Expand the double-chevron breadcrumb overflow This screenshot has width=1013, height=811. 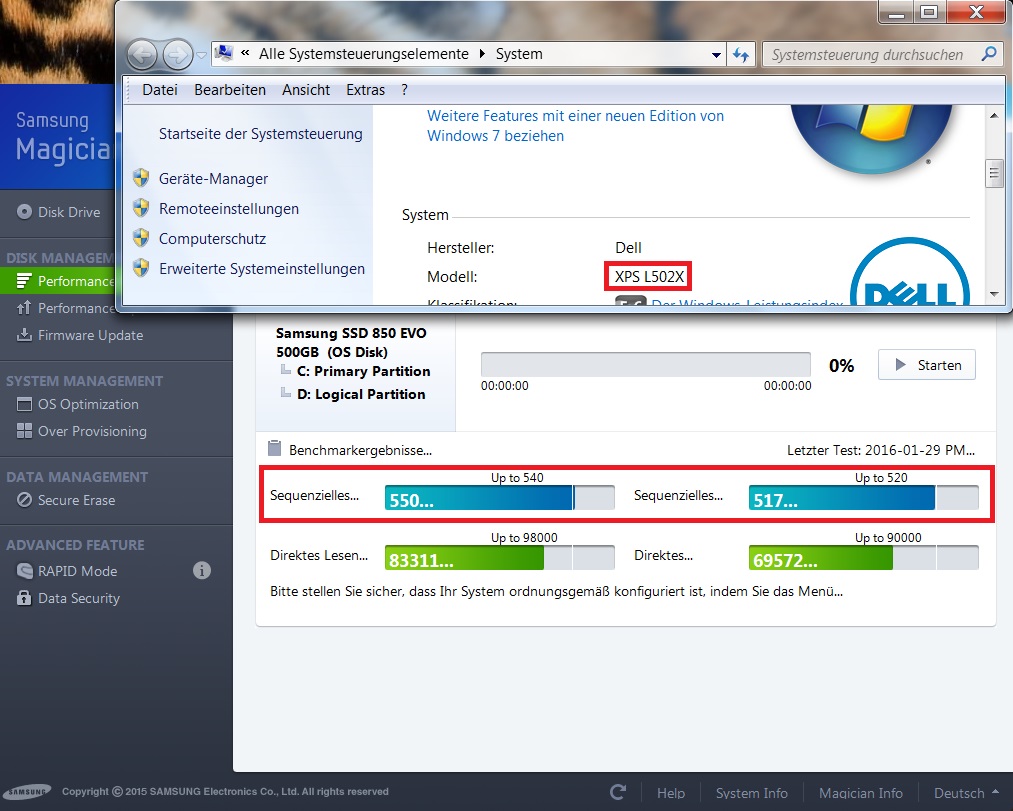(245, 53)
